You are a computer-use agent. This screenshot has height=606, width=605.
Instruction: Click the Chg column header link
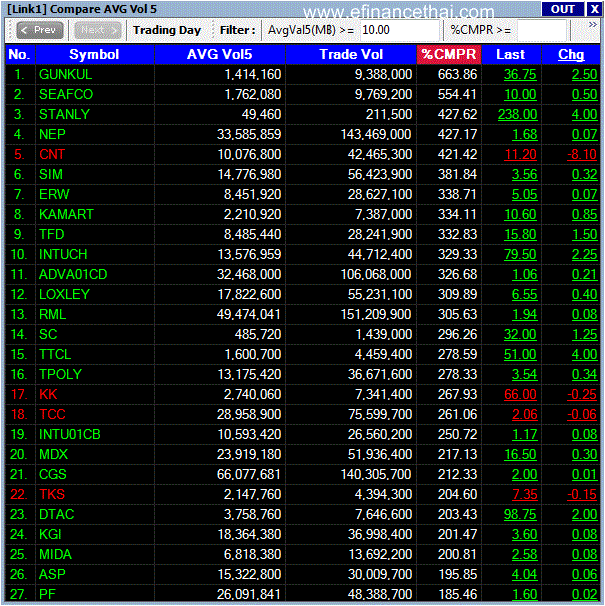coord(571,54)
